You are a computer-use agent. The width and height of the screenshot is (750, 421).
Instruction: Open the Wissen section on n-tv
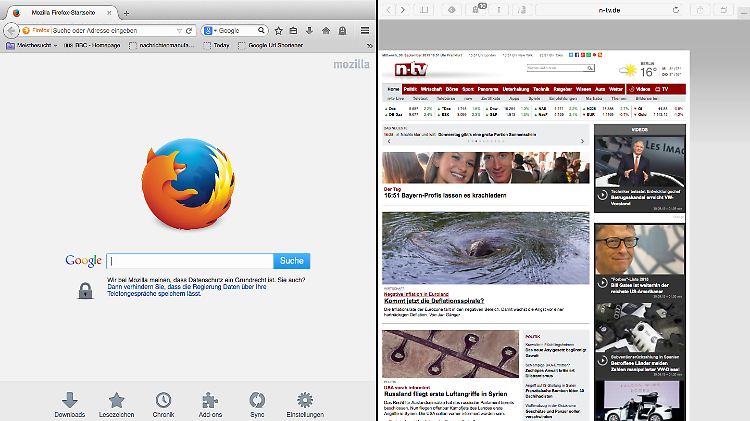tap(584, 89)
